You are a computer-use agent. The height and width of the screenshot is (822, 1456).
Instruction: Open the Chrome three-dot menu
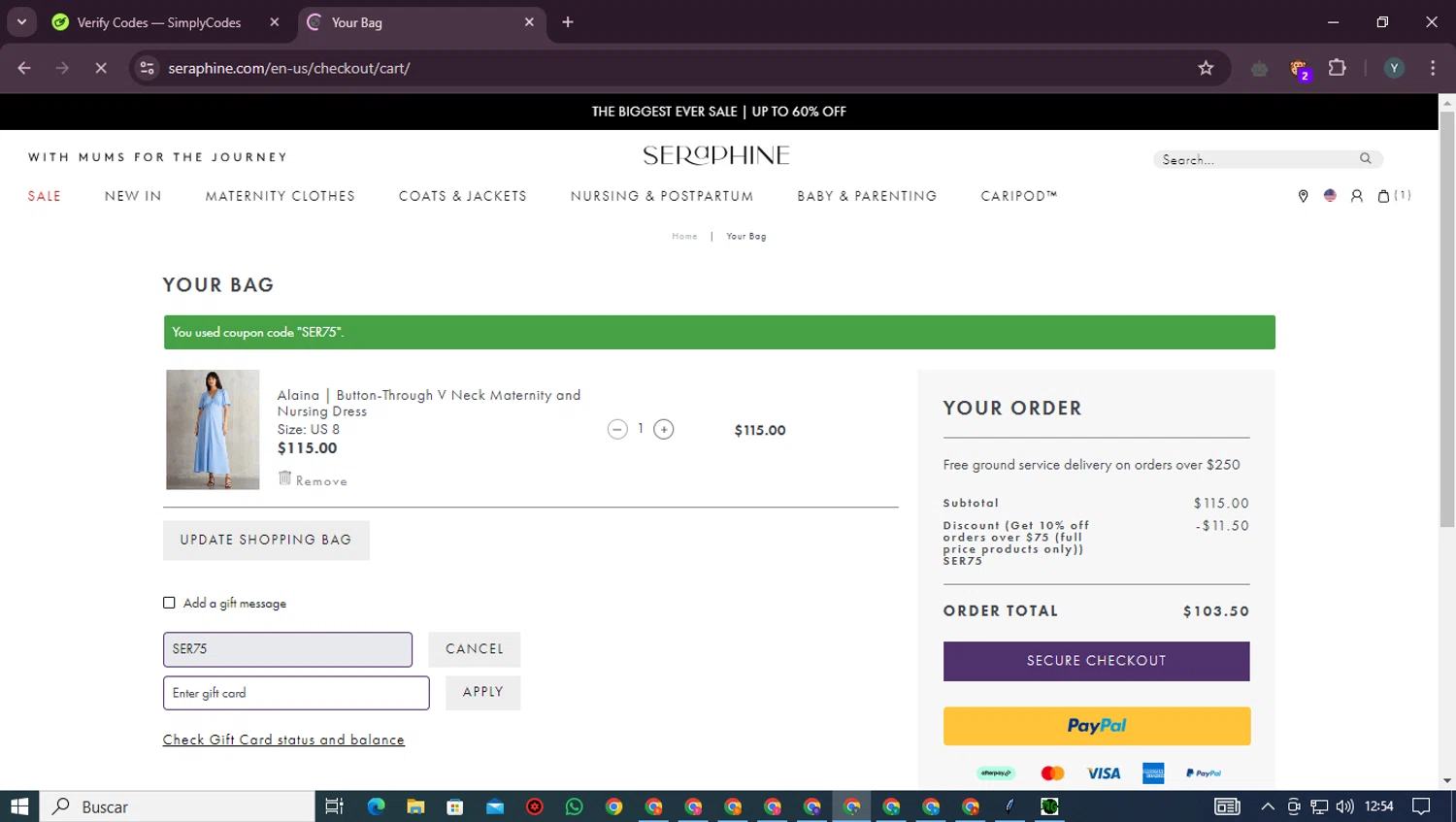point(1433,68)
